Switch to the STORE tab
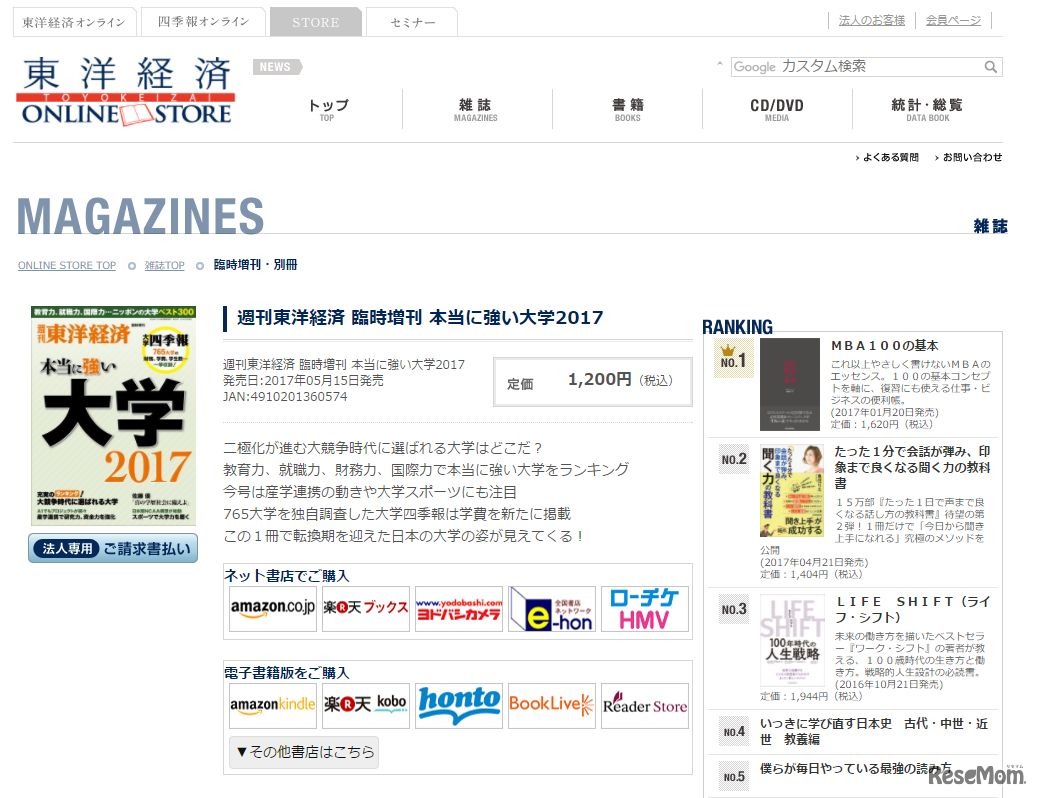Image resolution: width=1039 pixels, height=798 pixels. [x=315, y=21]
